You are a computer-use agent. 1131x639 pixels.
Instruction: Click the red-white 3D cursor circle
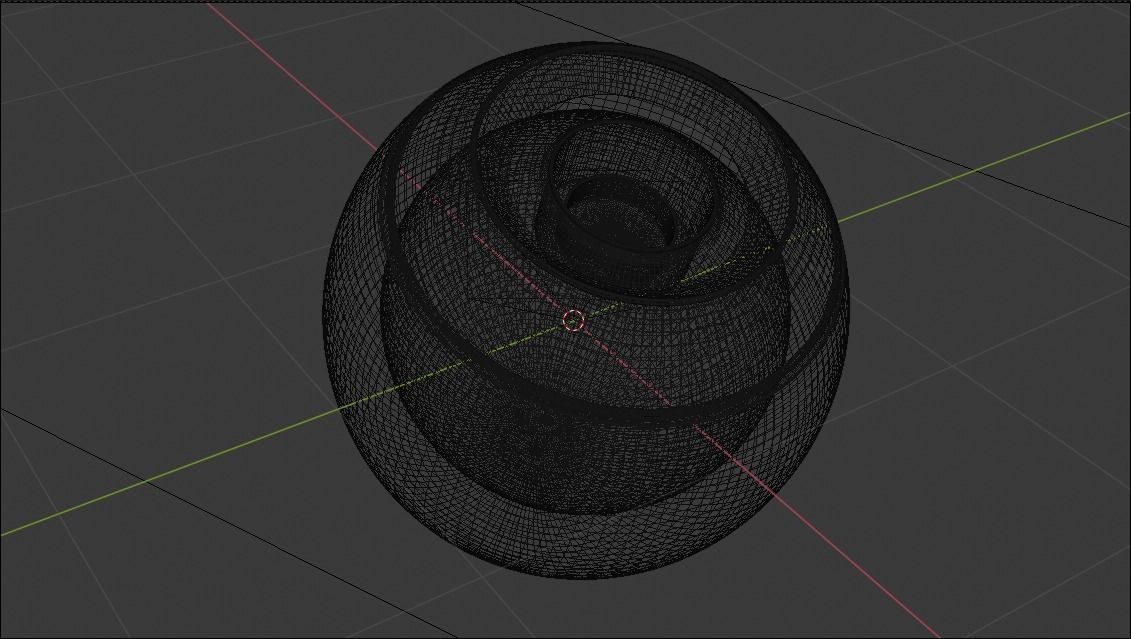tap(573, 321)
